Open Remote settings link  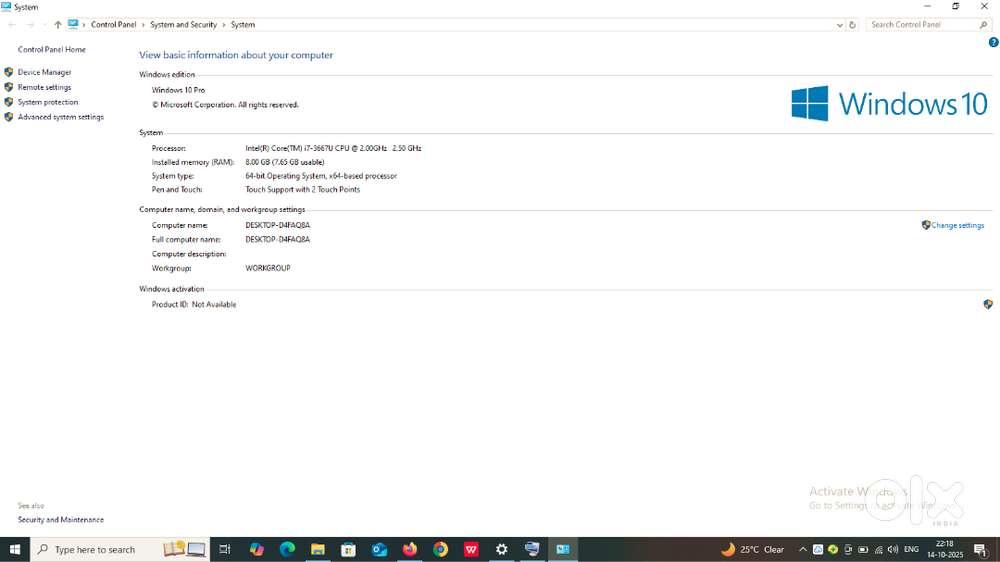coord(44,87)
